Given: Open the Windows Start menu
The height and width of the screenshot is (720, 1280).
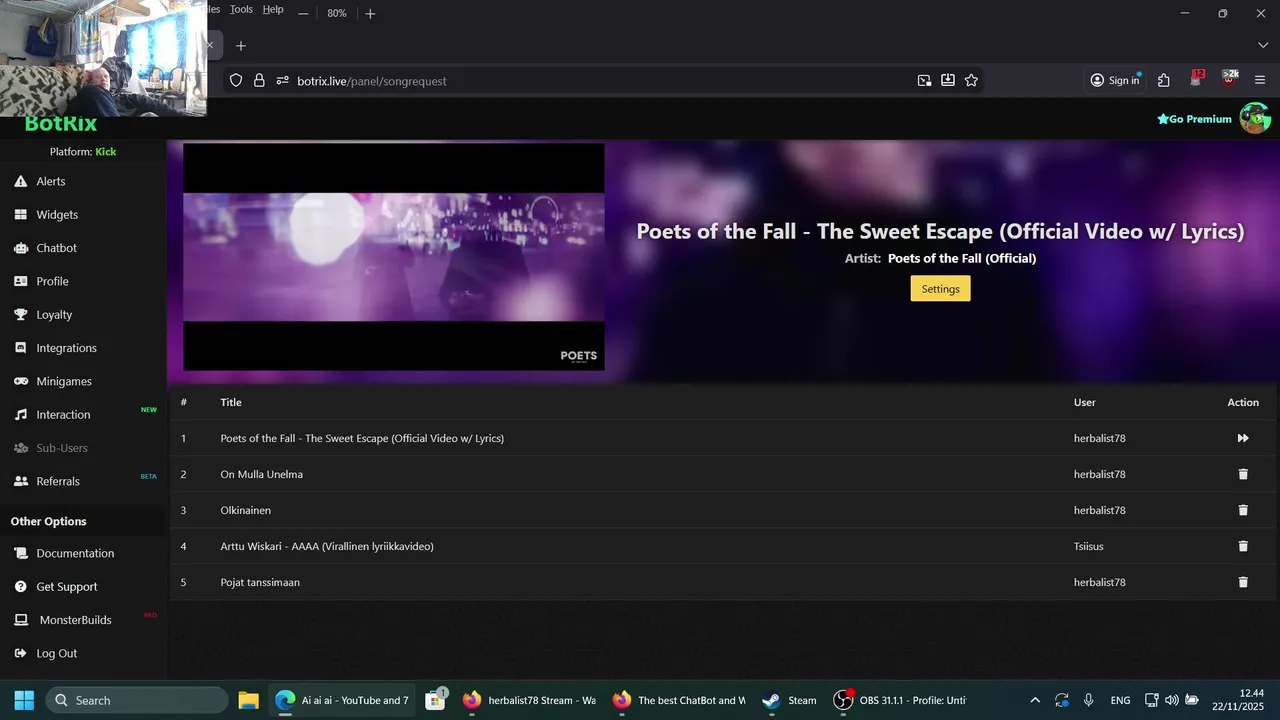Looking at the screenshot, I should pyautogui.click(x=24, y=700).
